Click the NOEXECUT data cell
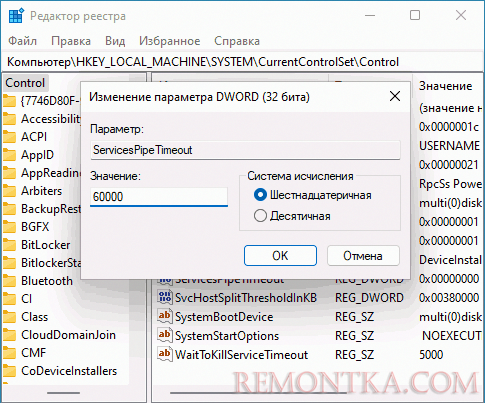 (452, 336)
